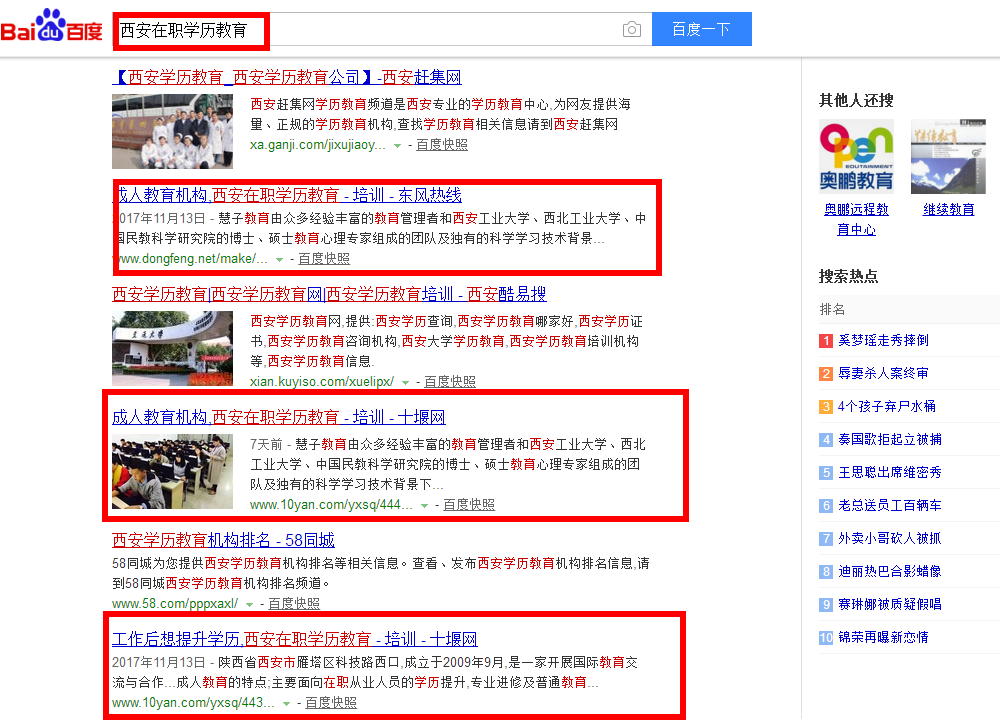Click the 奥鹏教育 logo image
Screen dimensions: 1000x726
coord(857,156)
